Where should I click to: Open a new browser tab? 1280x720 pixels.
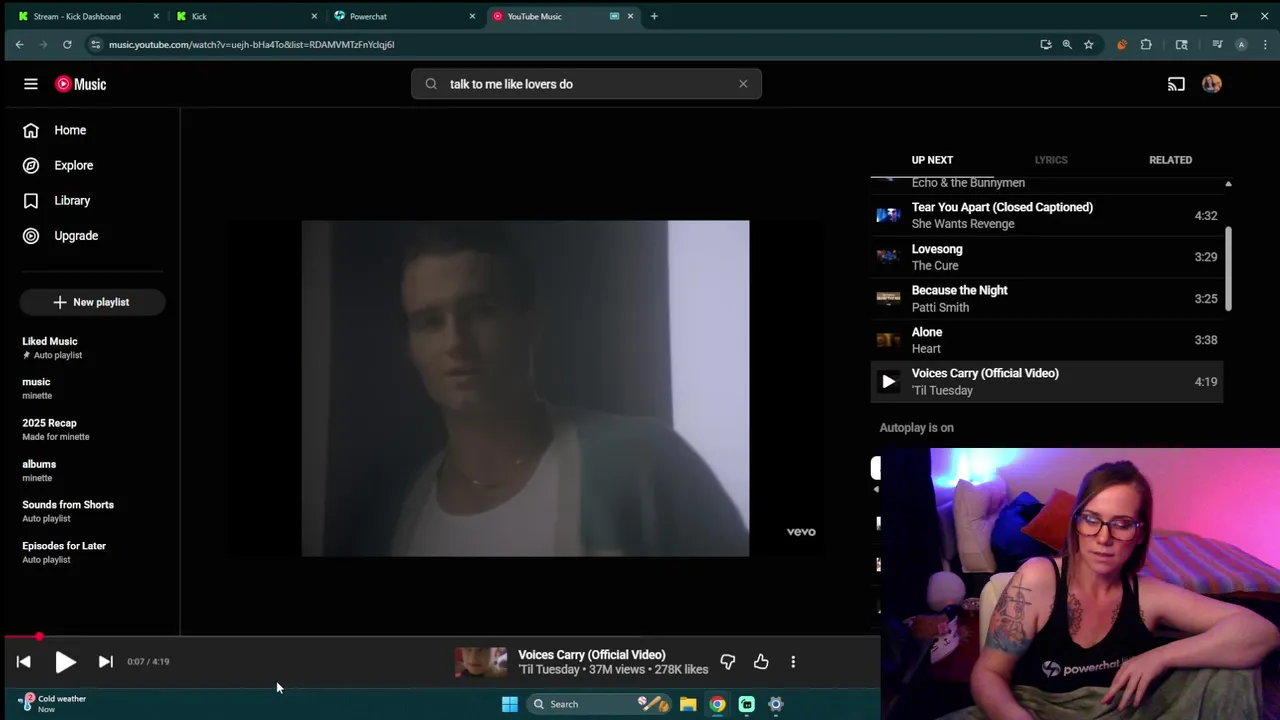654,16
